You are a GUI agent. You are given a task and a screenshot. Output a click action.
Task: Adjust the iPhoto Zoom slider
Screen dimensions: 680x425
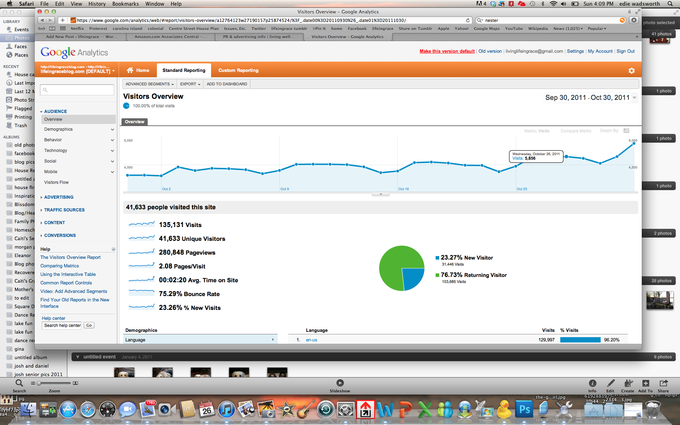(x=54, y=383)
